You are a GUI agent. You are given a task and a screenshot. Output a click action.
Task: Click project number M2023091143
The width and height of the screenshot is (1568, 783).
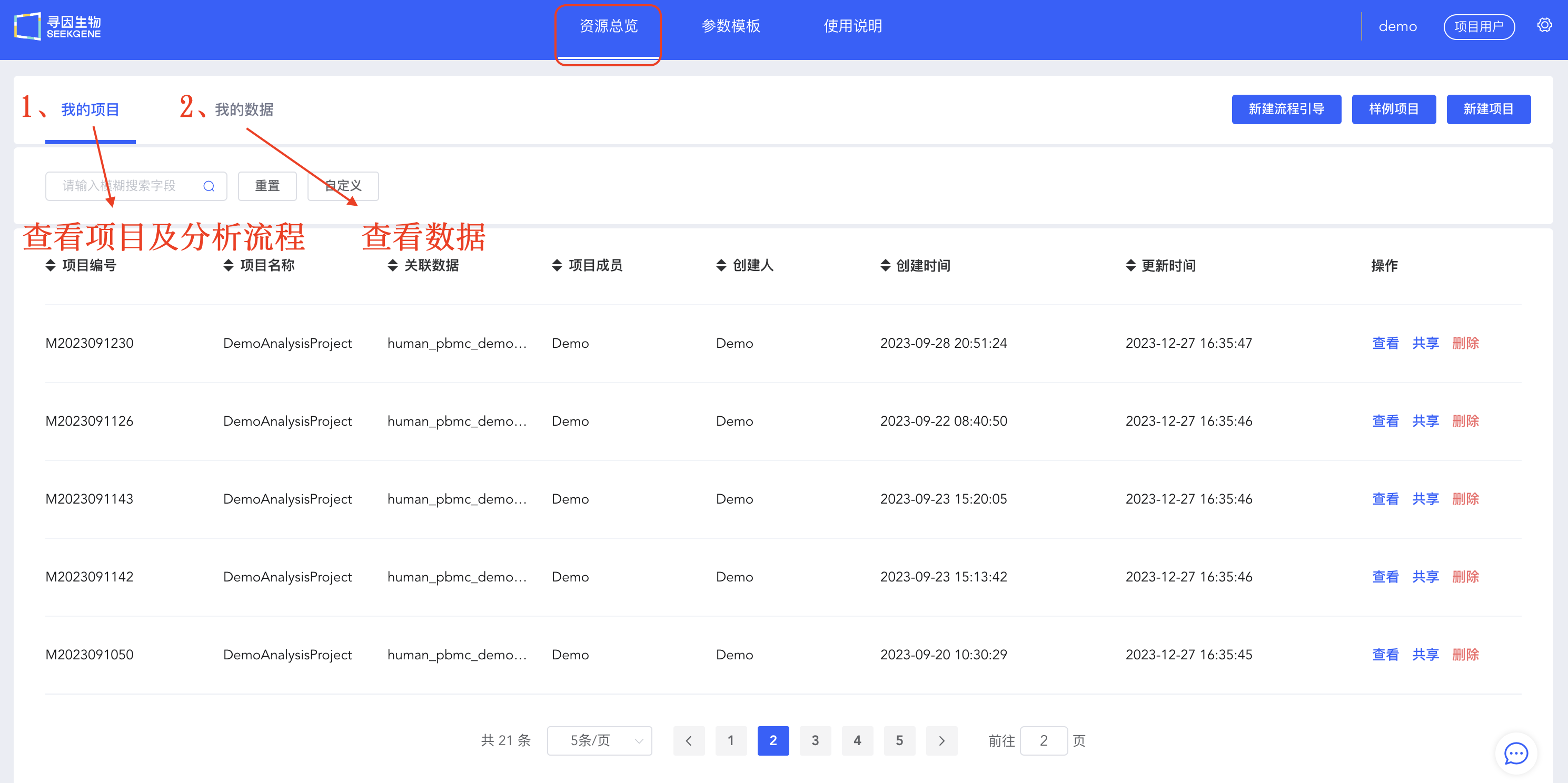click(90, 499)
